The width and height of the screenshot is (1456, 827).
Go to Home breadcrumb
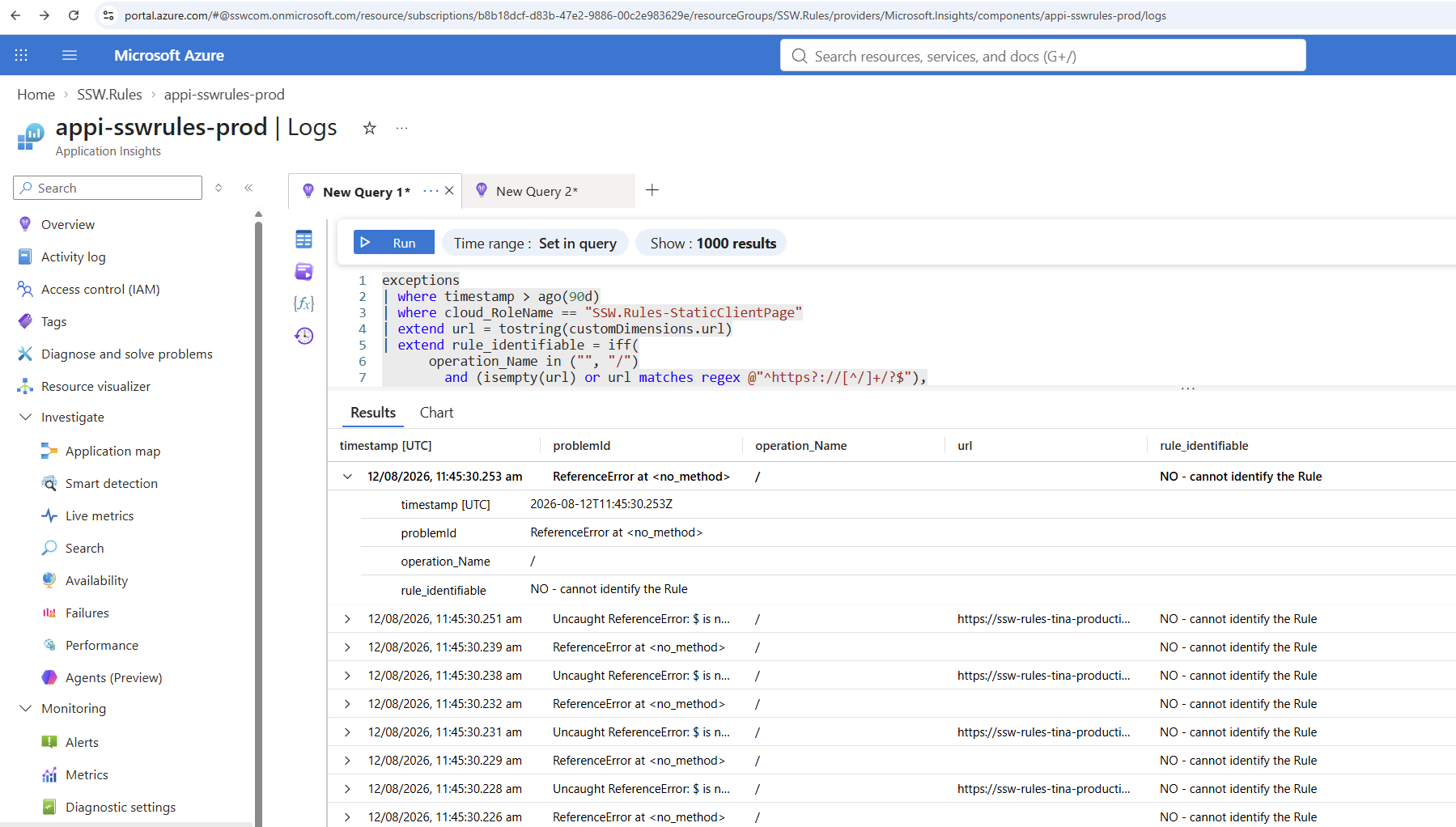(x=36, y=95)
